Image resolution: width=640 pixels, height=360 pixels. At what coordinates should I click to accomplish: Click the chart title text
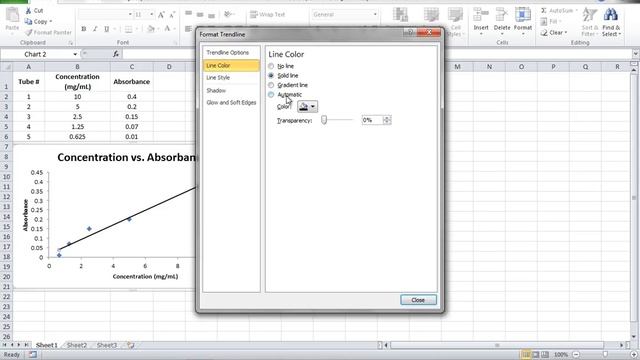[x=127, y=158]
